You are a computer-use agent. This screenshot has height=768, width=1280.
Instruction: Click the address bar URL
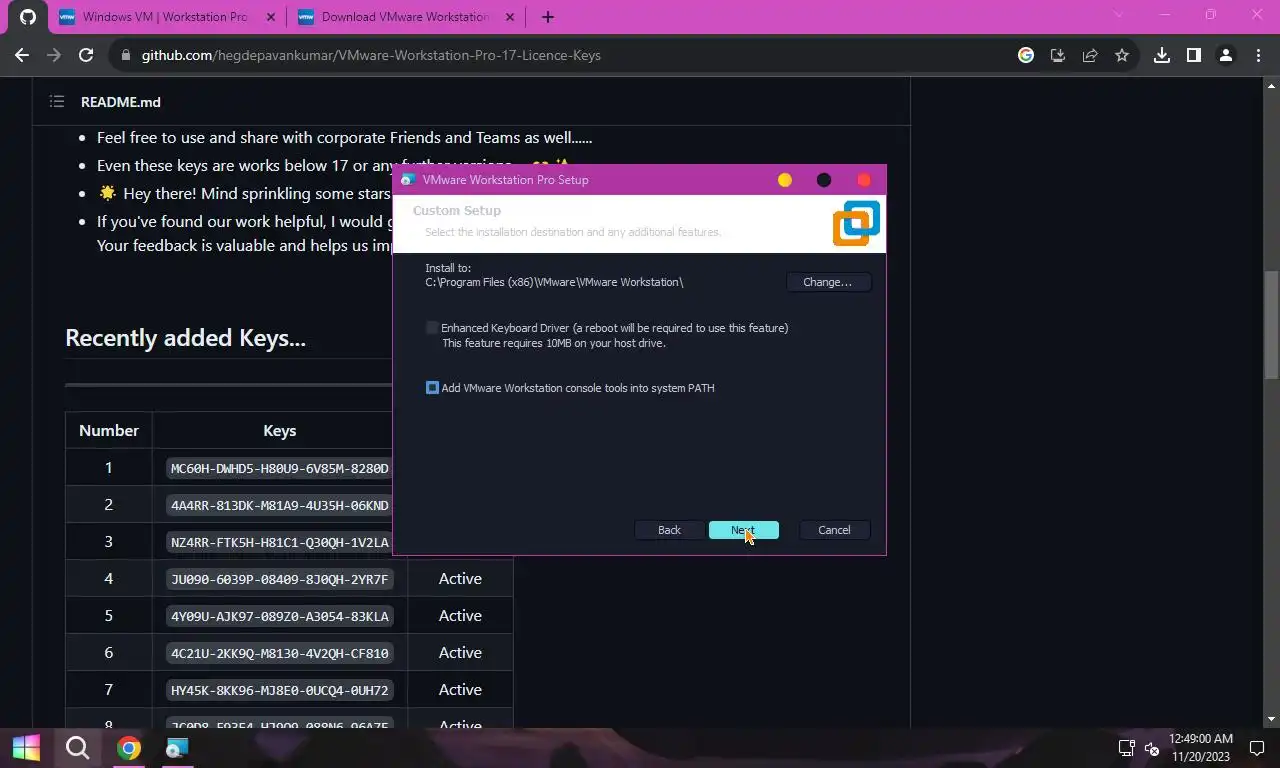pos(371,55)
